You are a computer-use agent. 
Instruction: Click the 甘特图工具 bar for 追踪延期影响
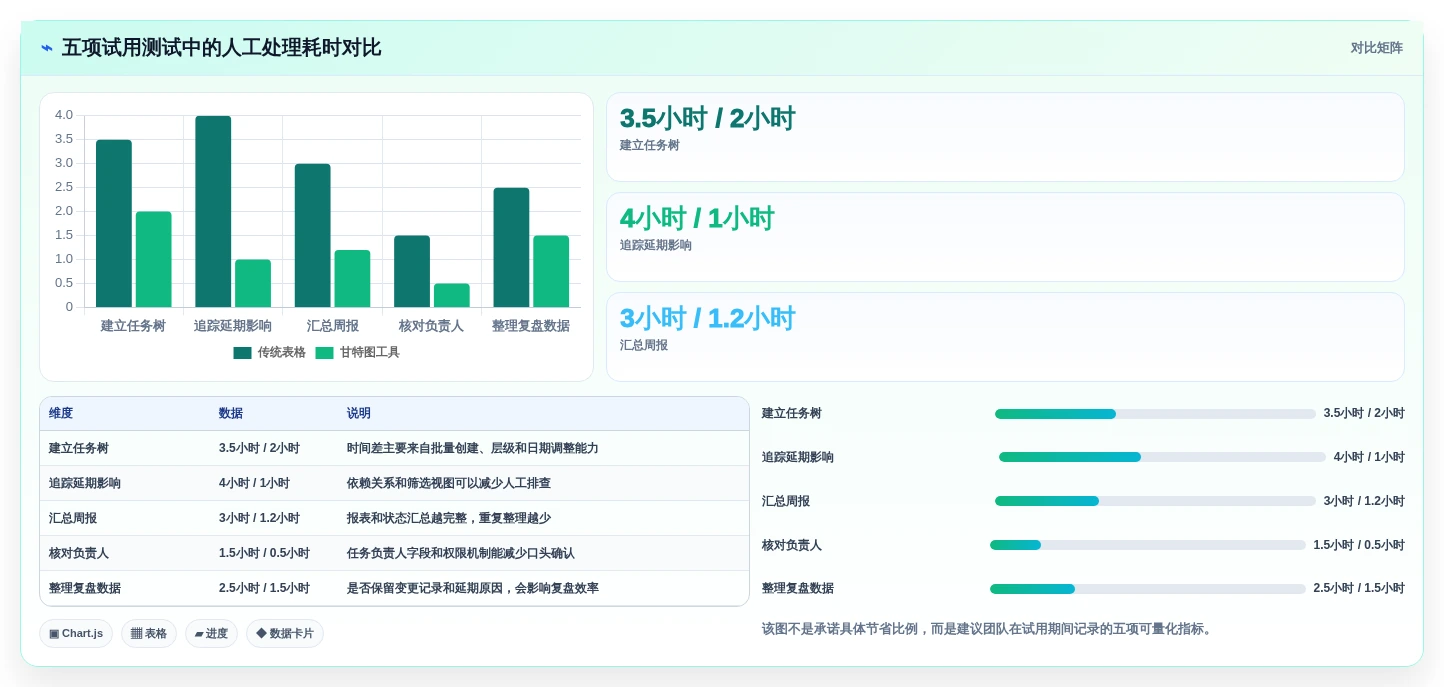pyautogui.click(x=253, y=283)
